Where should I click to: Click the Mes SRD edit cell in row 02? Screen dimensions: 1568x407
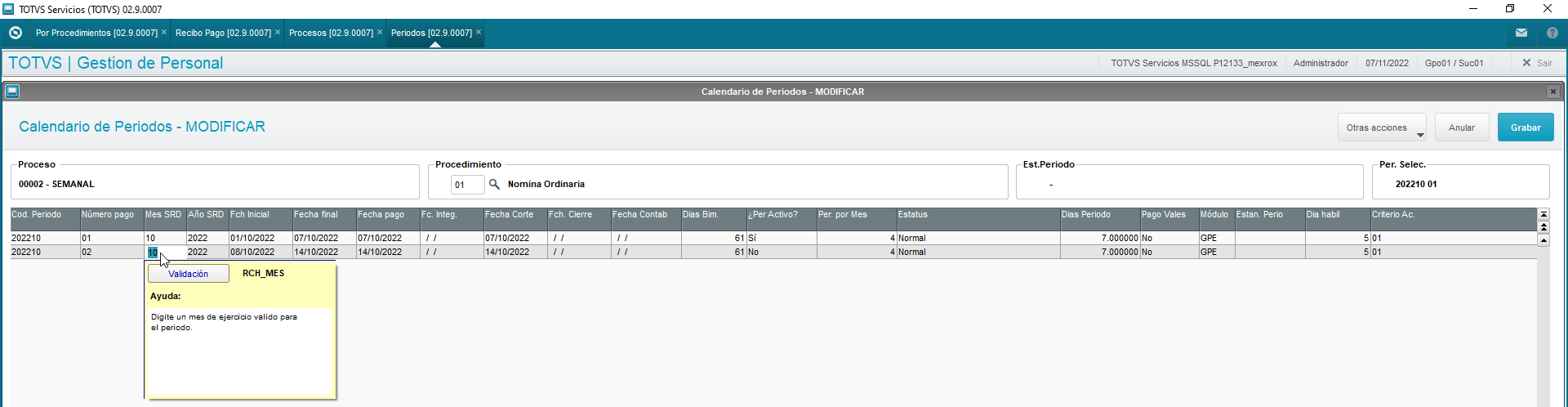point(165,253)
